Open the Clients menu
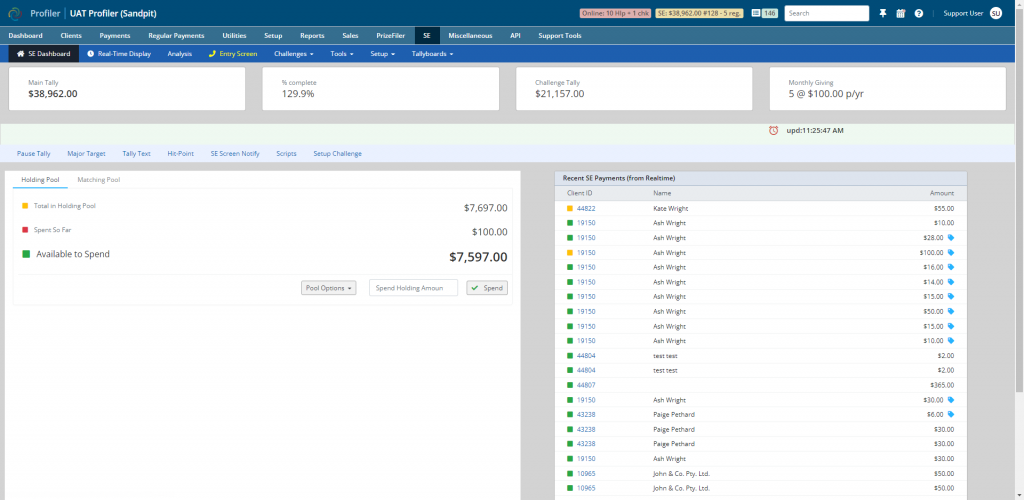The image size is (1024, 500). [71, 35]
